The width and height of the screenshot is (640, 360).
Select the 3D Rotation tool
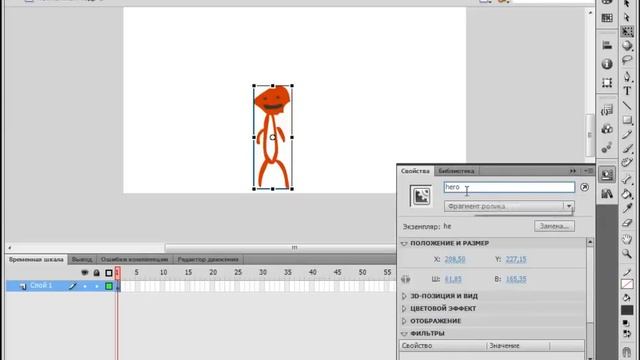click(627, 46)
